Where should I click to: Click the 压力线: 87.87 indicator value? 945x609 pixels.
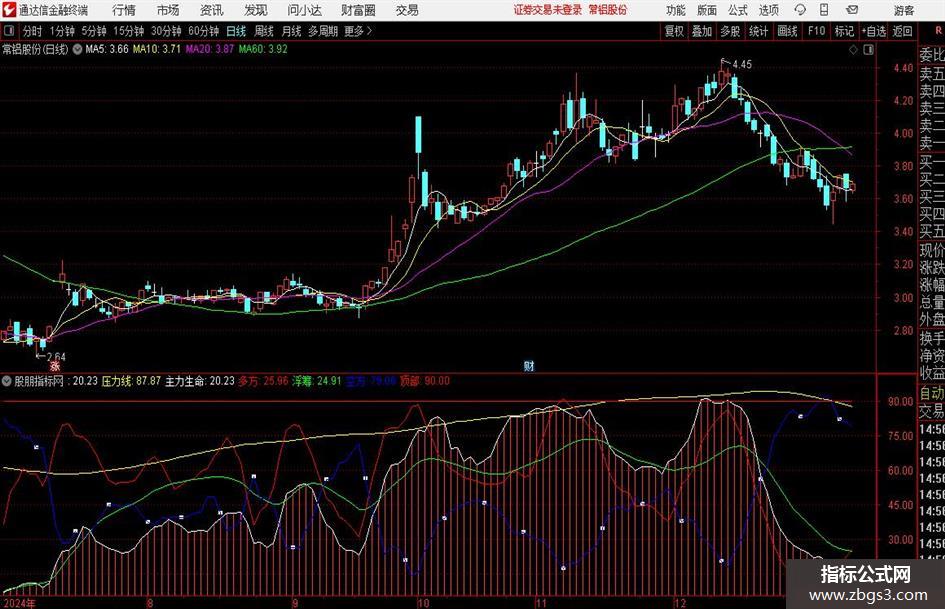pyautogui.click(x=131, y=381)
